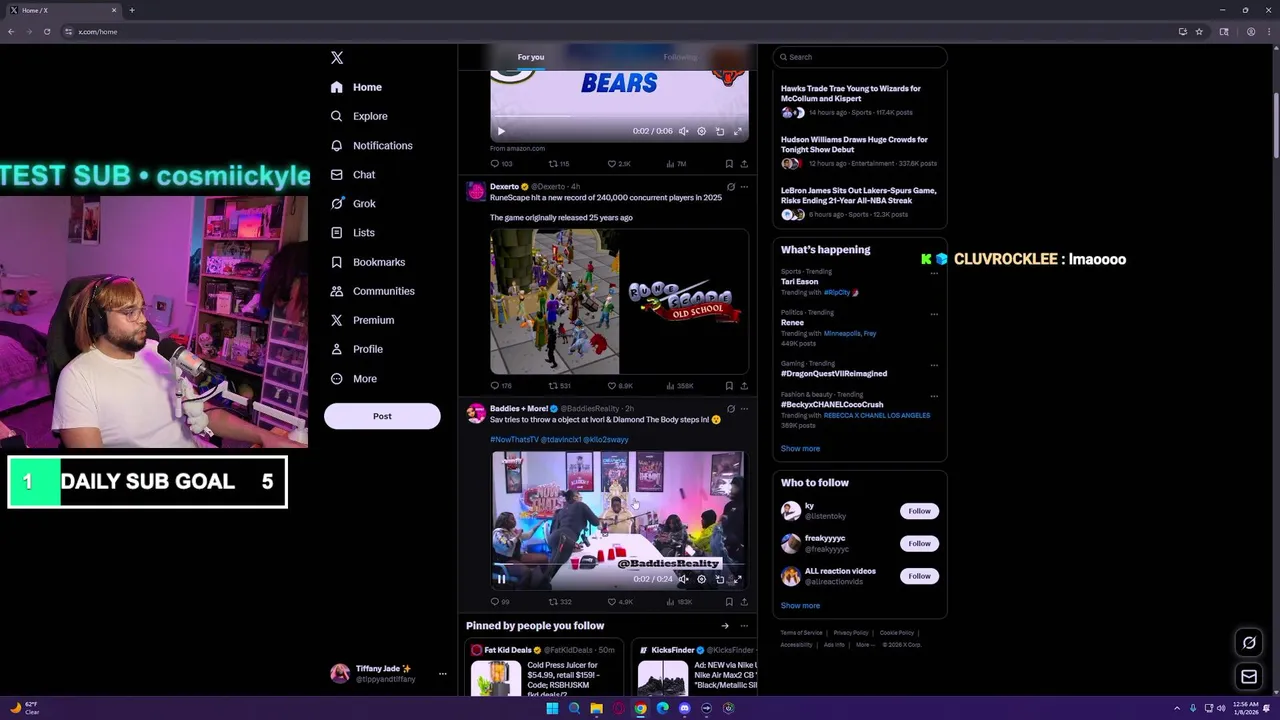Like the Baddies + More post
Image resolution: width=1280 pixels, height=720 pixels.
(621, 602)
